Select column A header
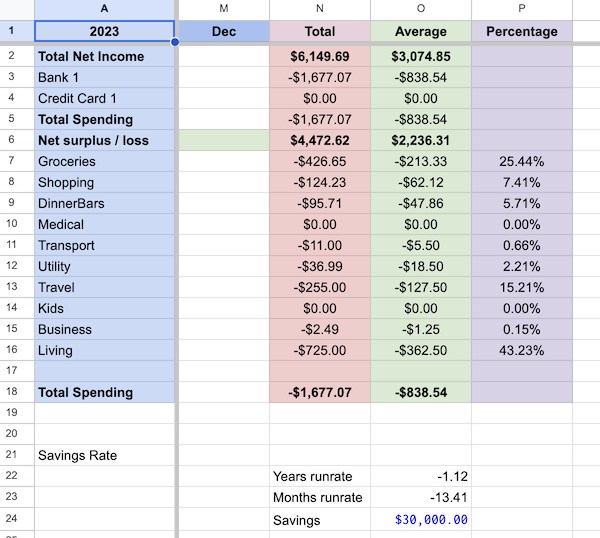Image resolution: width=600 pixels, height=538 pixels. click(104, 8)
